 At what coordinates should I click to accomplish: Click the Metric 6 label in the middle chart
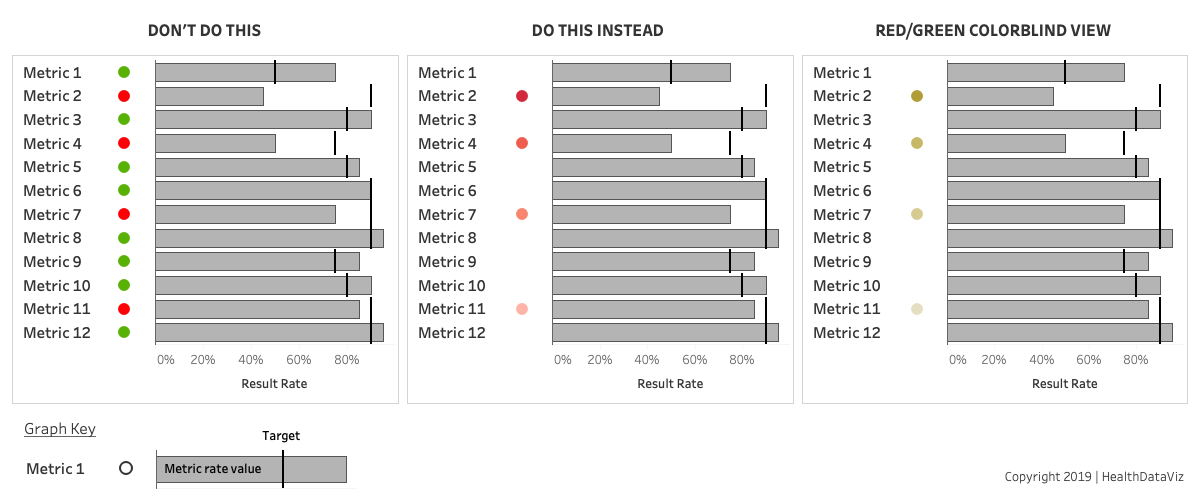tap(447, 190)
